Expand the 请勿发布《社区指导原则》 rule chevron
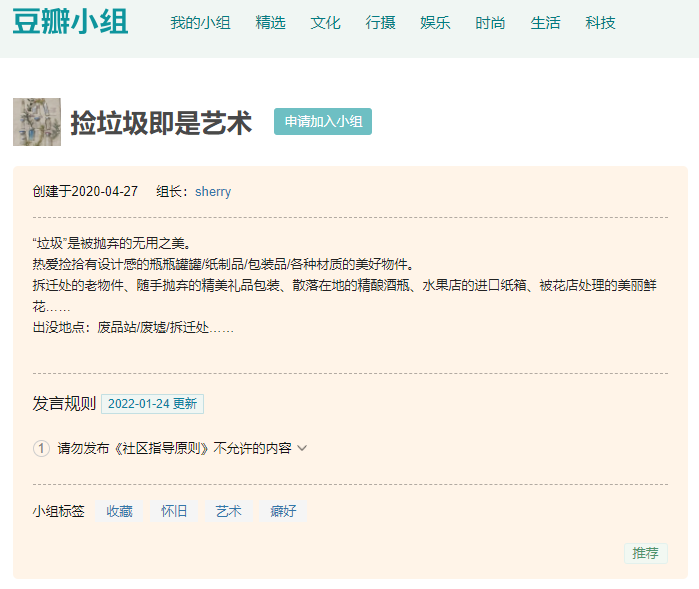Screen dimensions: 699x589 302,448
